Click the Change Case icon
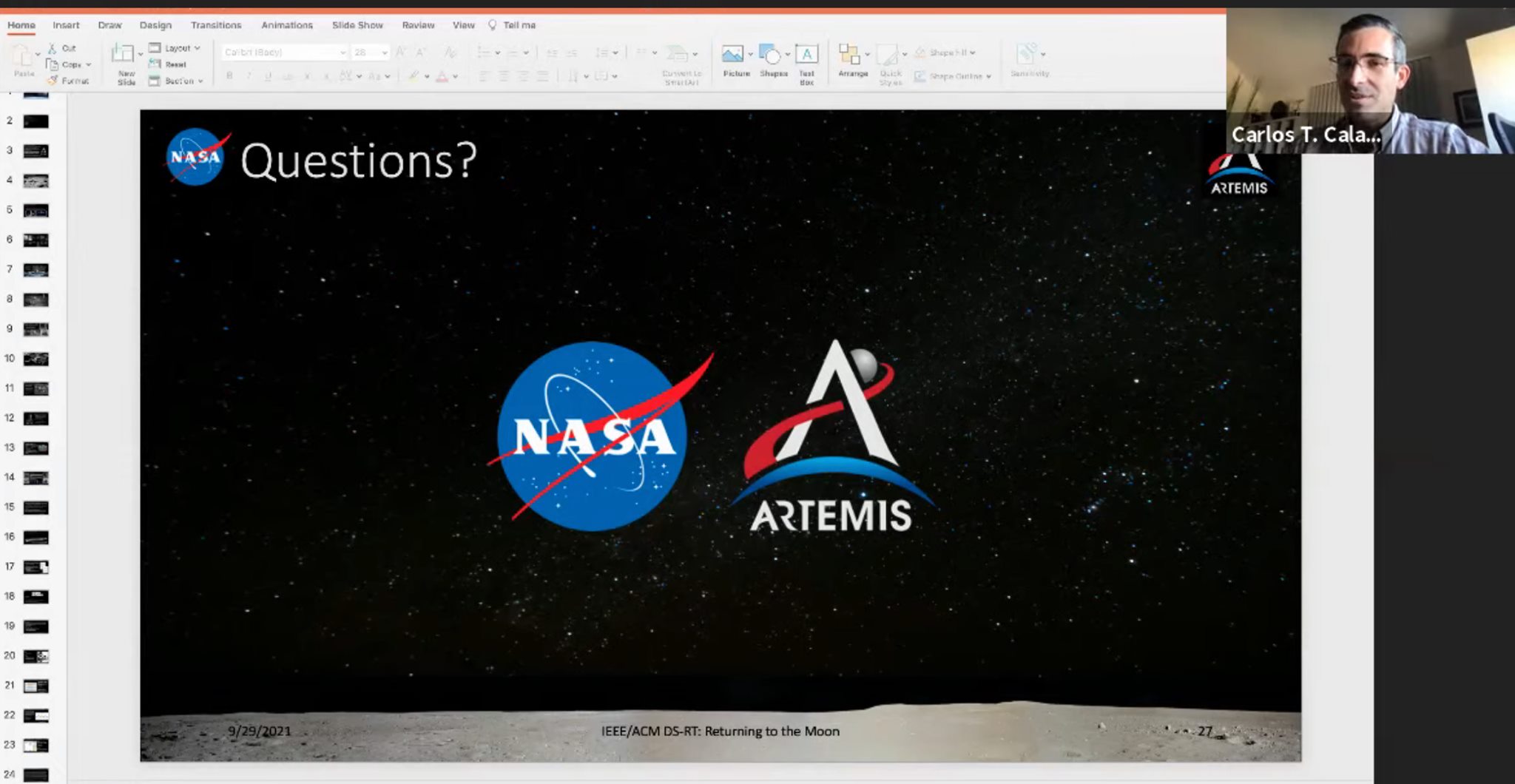Viewport: 1515px width, 784px height. point(374,76)
